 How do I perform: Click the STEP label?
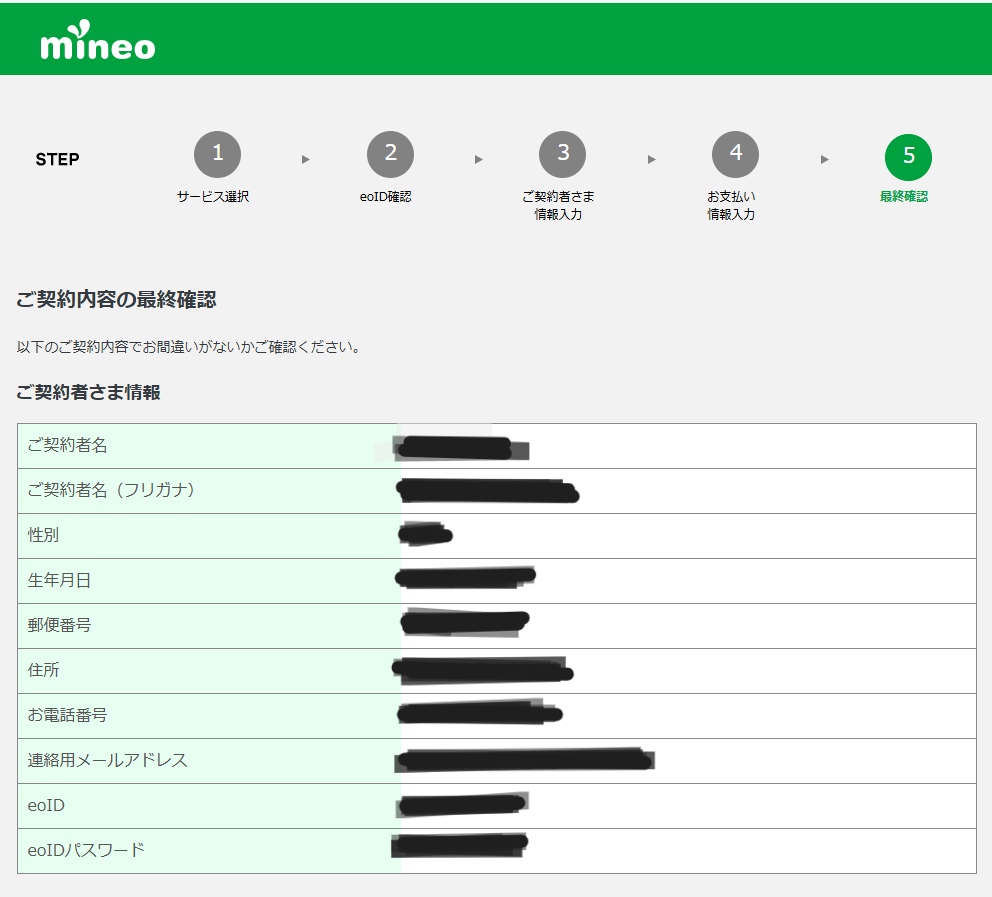coord(58,159)
